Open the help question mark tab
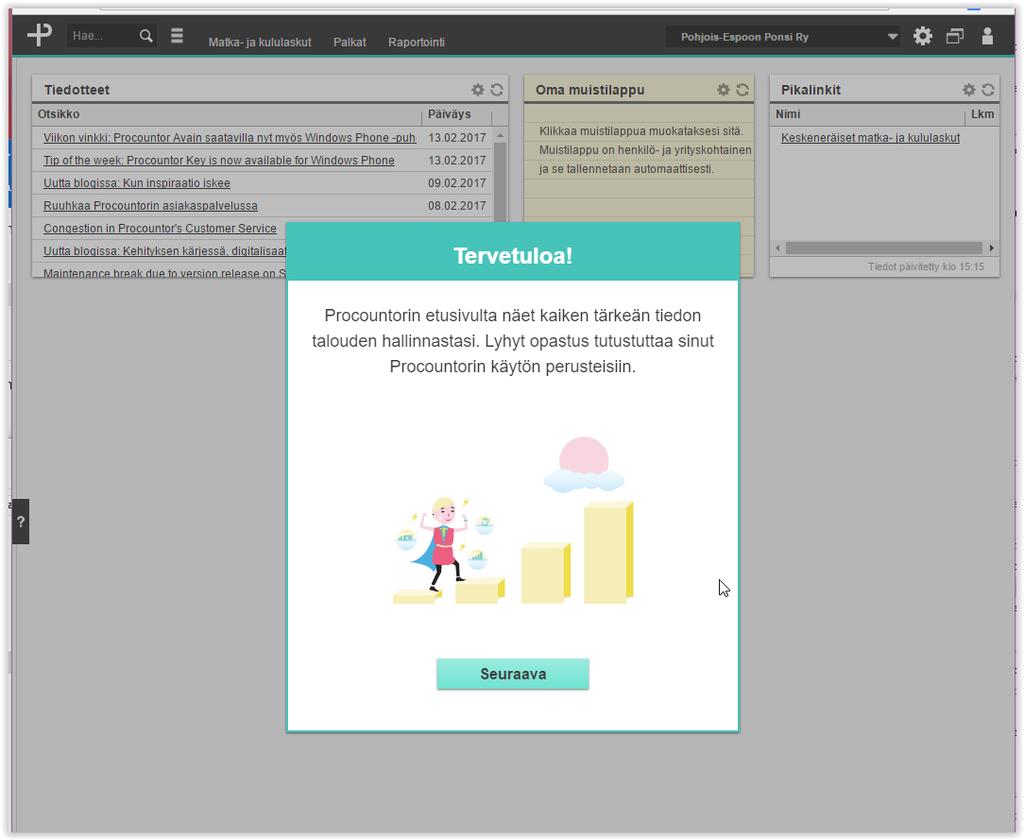Screen dimensions: 1024x840 point(20,521)
